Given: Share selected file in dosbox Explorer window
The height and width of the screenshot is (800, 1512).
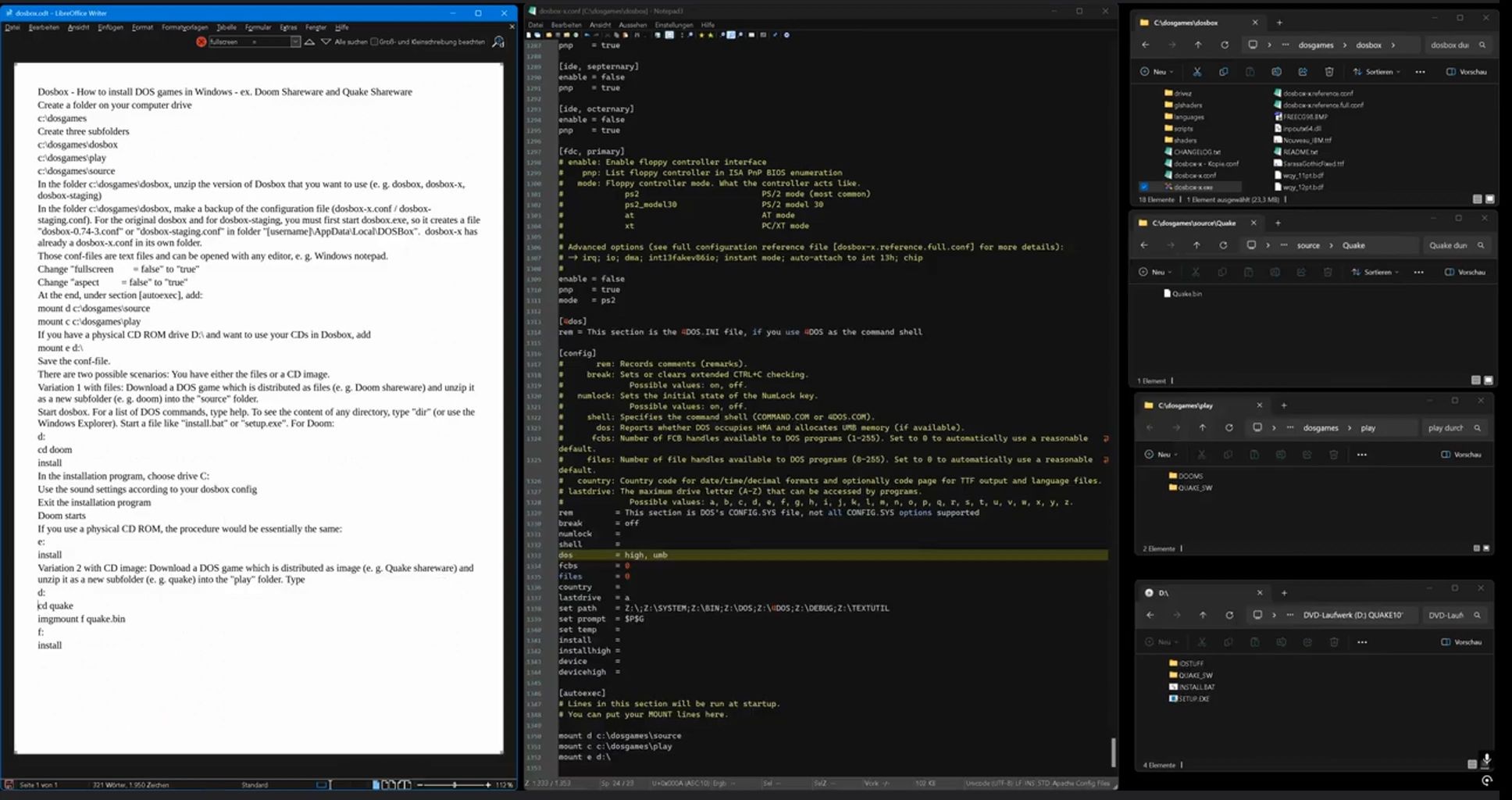Looking at the screenshot, I should tap(1303, 72).
